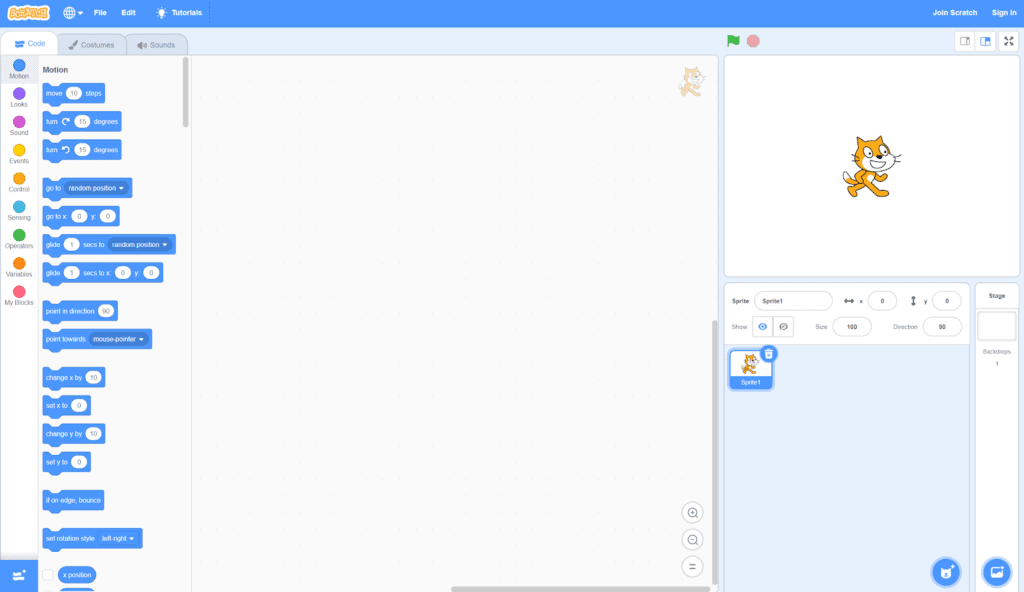1024x592 pixels.
Task: Select the Variables category
Action: tap(19, 267)
